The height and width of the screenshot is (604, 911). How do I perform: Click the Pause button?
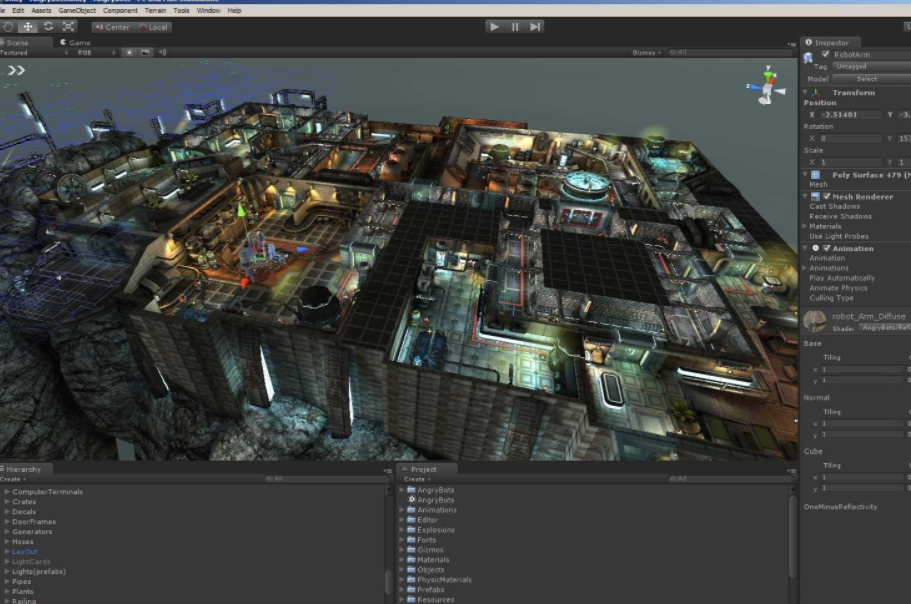point(515,27)
